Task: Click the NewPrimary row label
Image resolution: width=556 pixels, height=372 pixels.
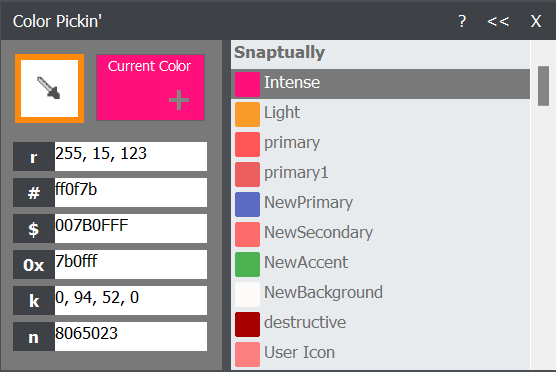Action: pos(308,203)
